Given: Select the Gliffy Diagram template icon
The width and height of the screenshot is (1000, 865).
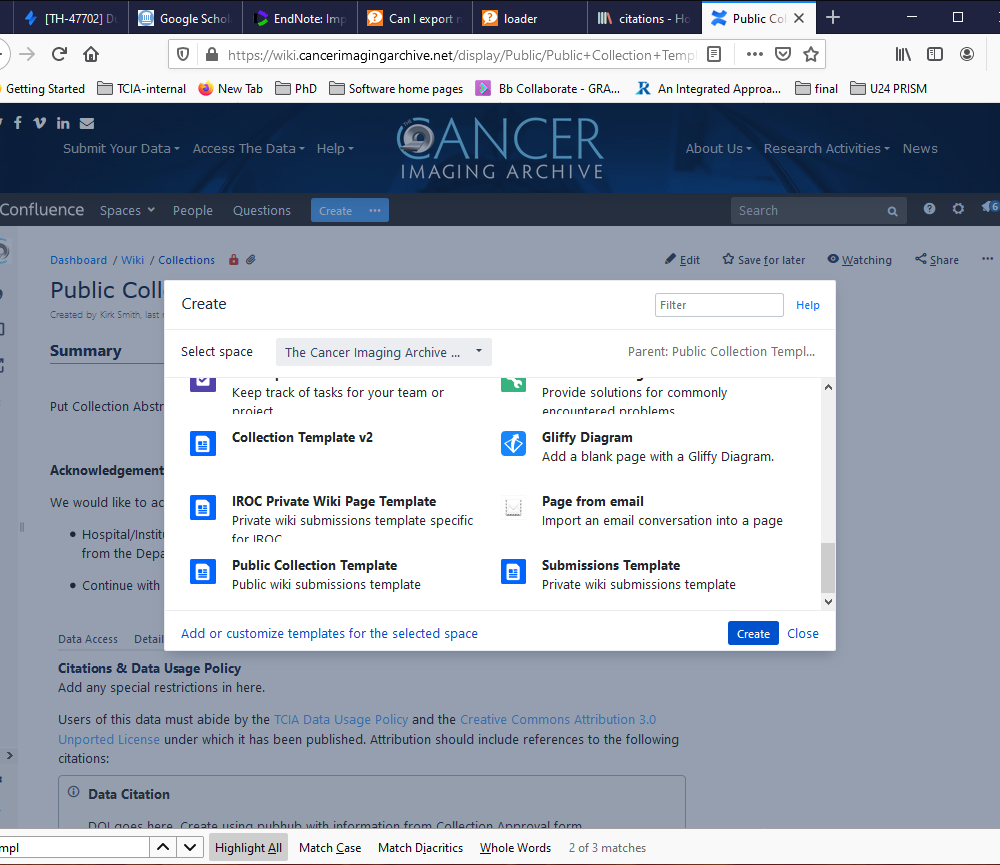Looking at the screenshot, I should tap(513, 443).
